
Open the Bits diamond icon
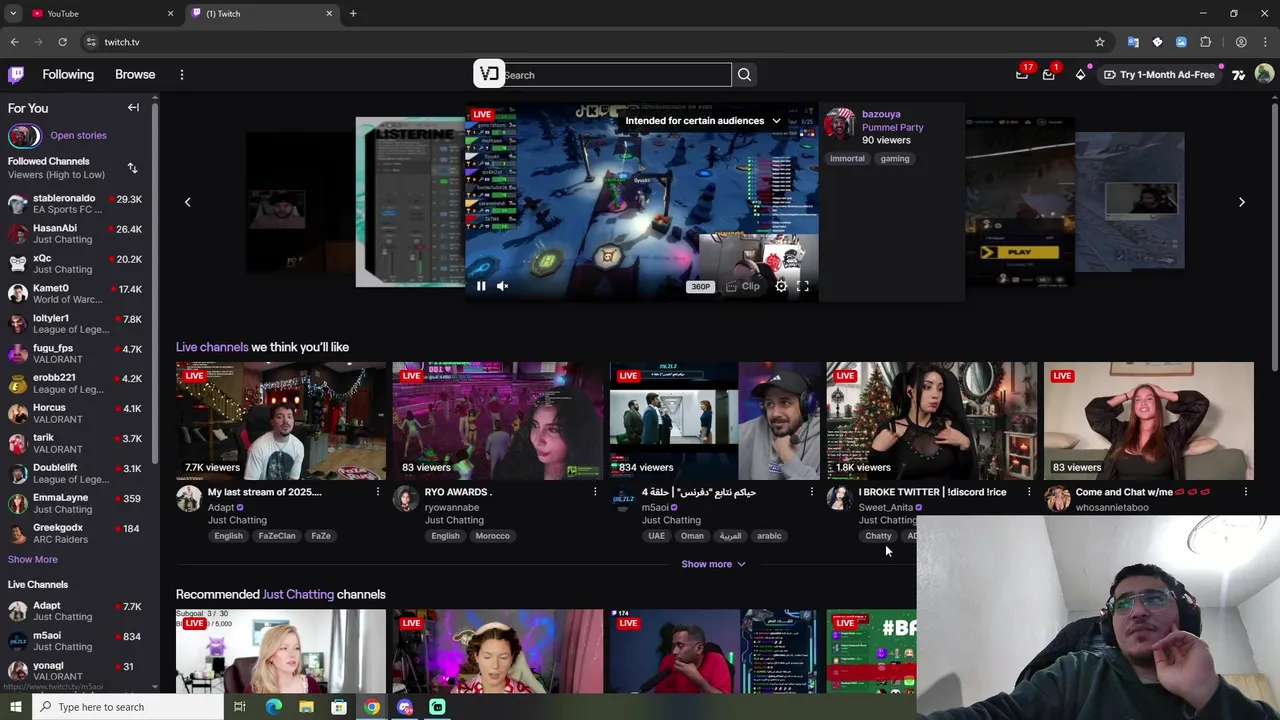point(1081,74)
